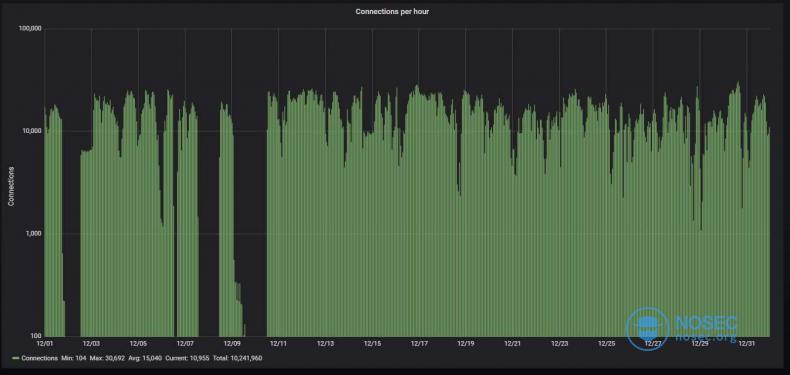Select the 12/15 x-axis date label
The image size is (790, 375).
click(372, 344)
